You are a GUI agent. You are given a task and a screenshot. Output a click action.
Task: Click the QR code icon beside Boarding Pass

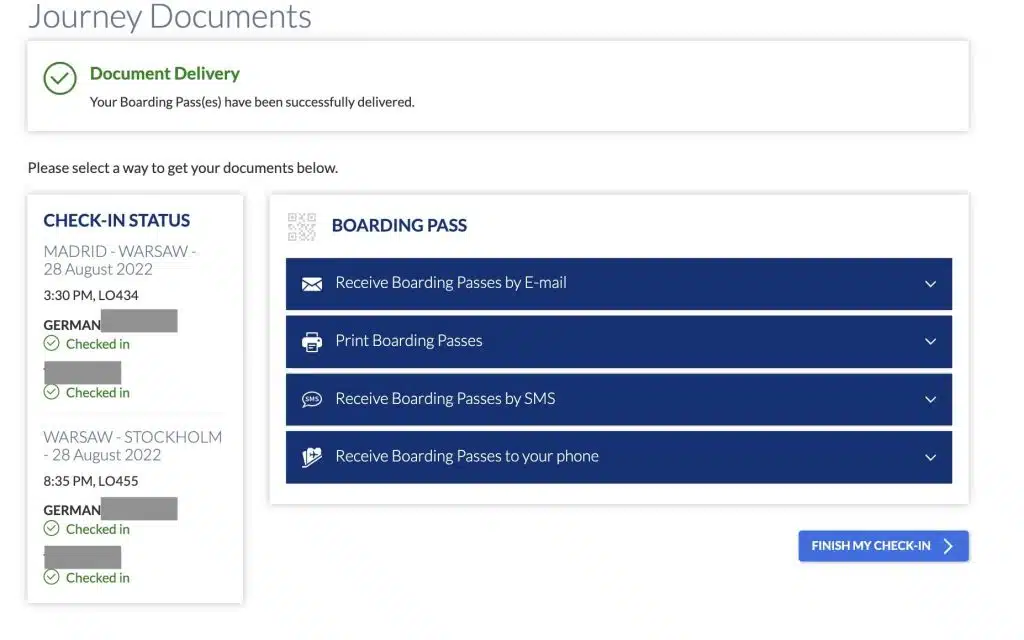click(x=302, y=227)
